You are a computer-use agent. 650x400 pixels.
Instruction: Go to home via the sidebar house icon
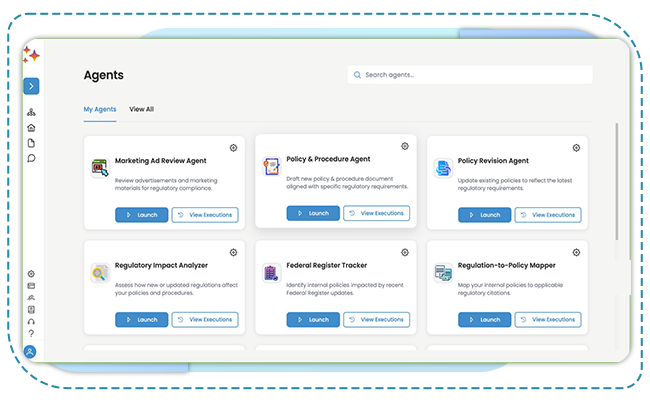click(x=31, y=128)
